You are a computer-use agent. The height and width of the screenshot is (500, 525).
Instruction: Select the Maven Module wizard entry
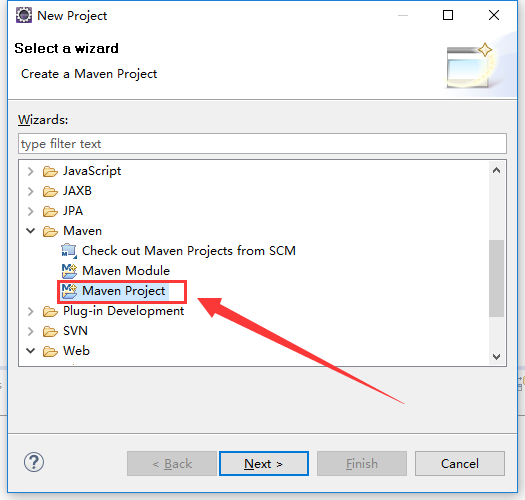[x=126, y=271]
